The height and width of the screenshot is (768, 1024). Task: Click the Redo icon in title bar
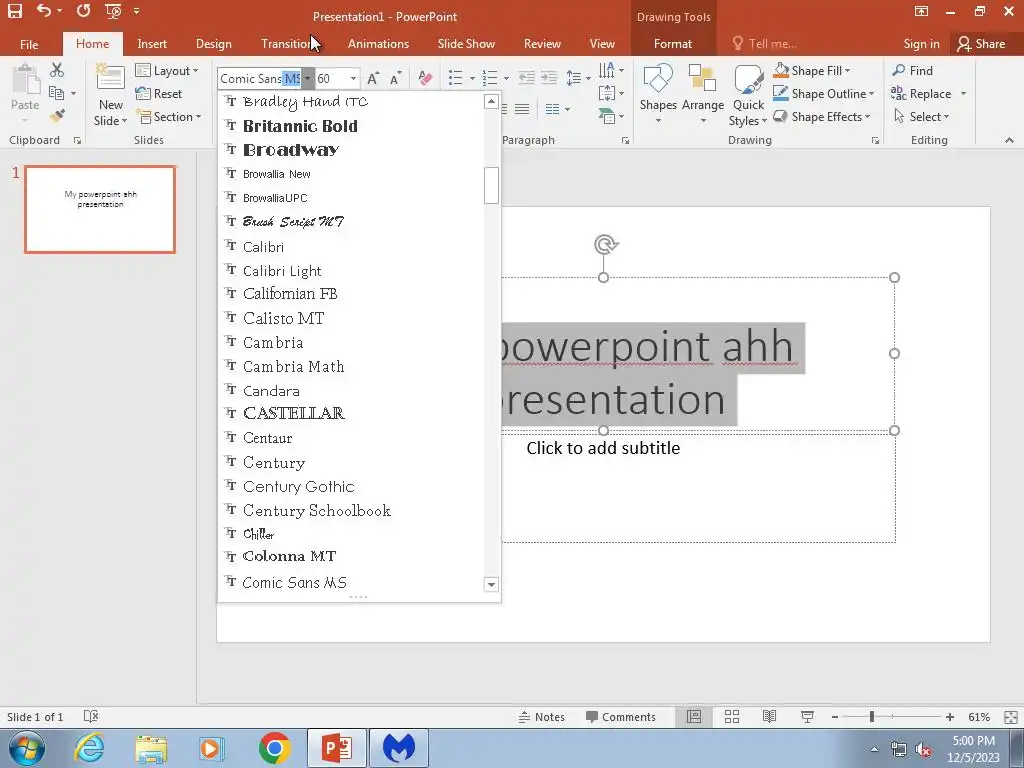pos(83,10)
